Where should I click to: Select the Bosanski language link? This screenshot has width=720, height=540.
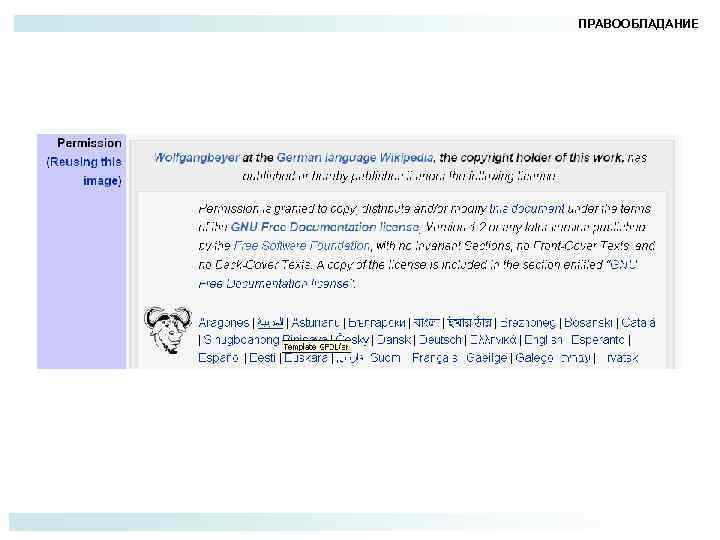[x=588, y=323]
